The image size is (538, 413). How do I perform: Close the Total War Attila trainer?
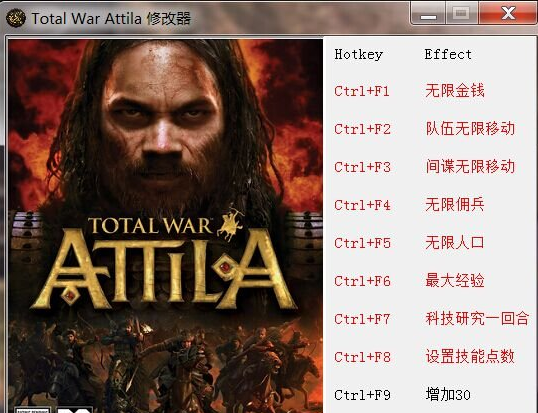pyautogui.click(x=508, y=14)
